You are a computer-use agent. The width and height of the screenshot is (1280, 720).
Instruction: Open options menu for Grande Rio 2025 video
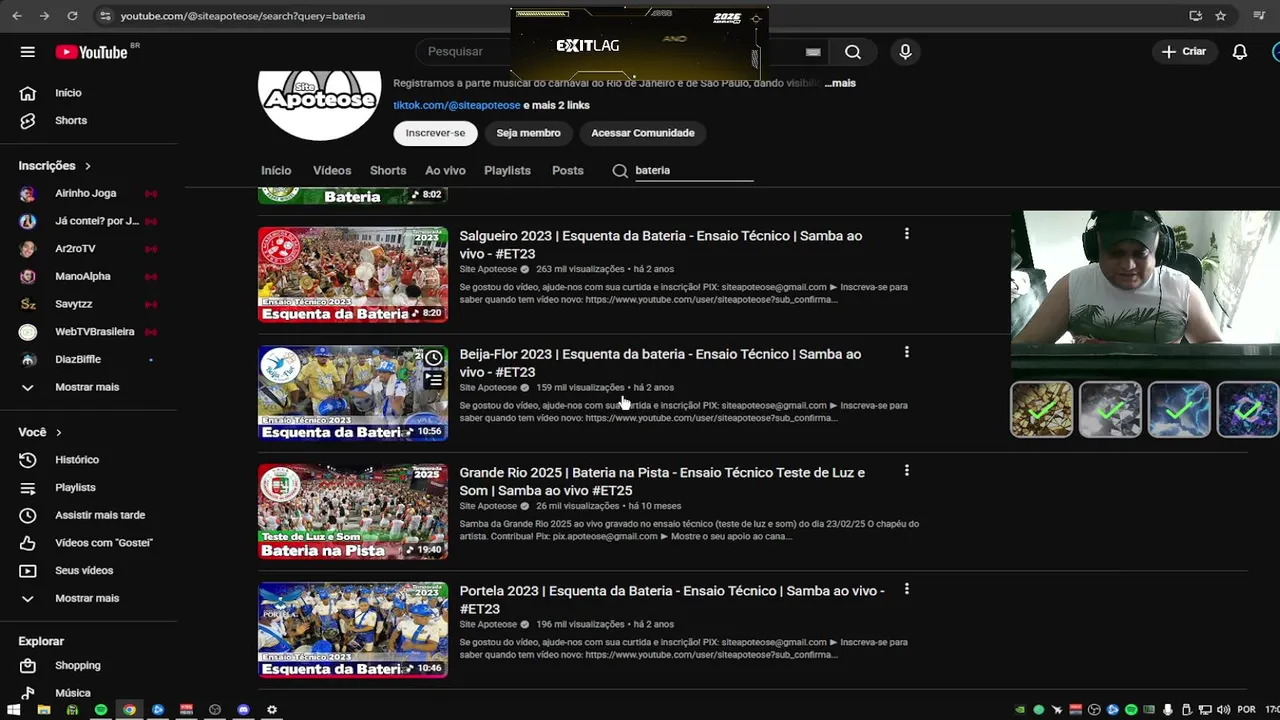pyautogui.click(x=907, y=470)
